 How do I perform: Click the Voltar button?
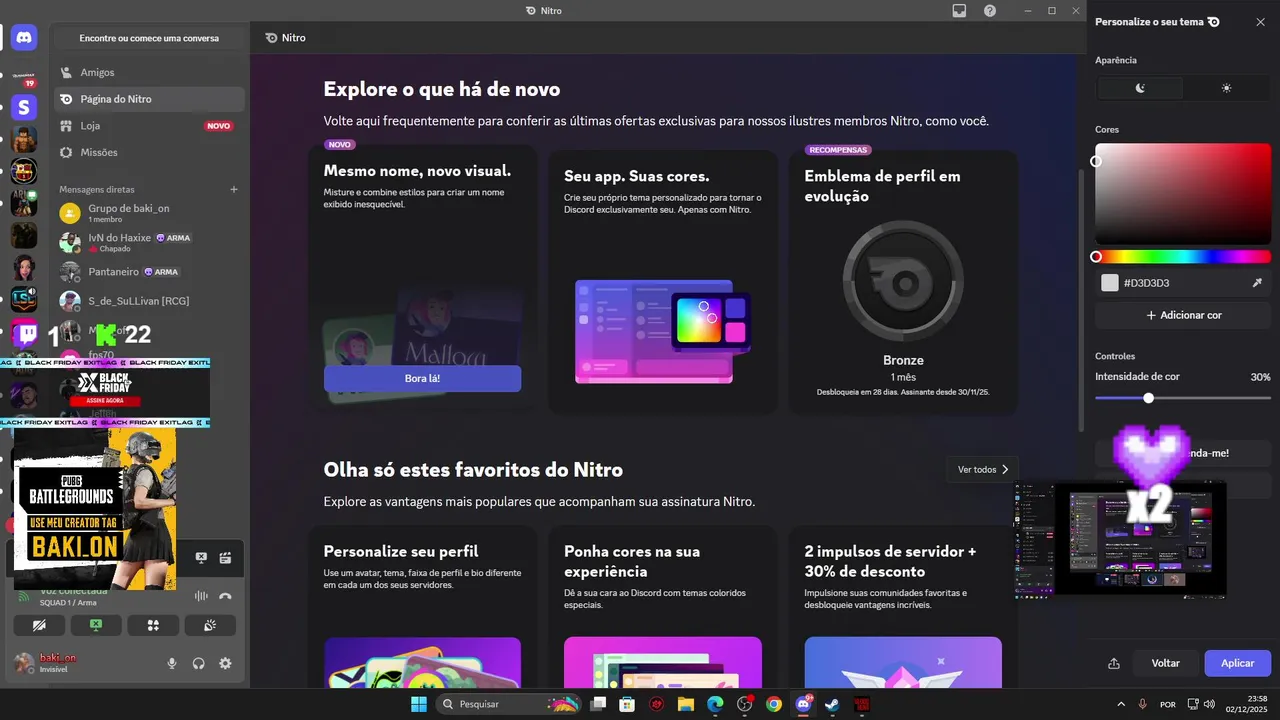coord(1165,663)
